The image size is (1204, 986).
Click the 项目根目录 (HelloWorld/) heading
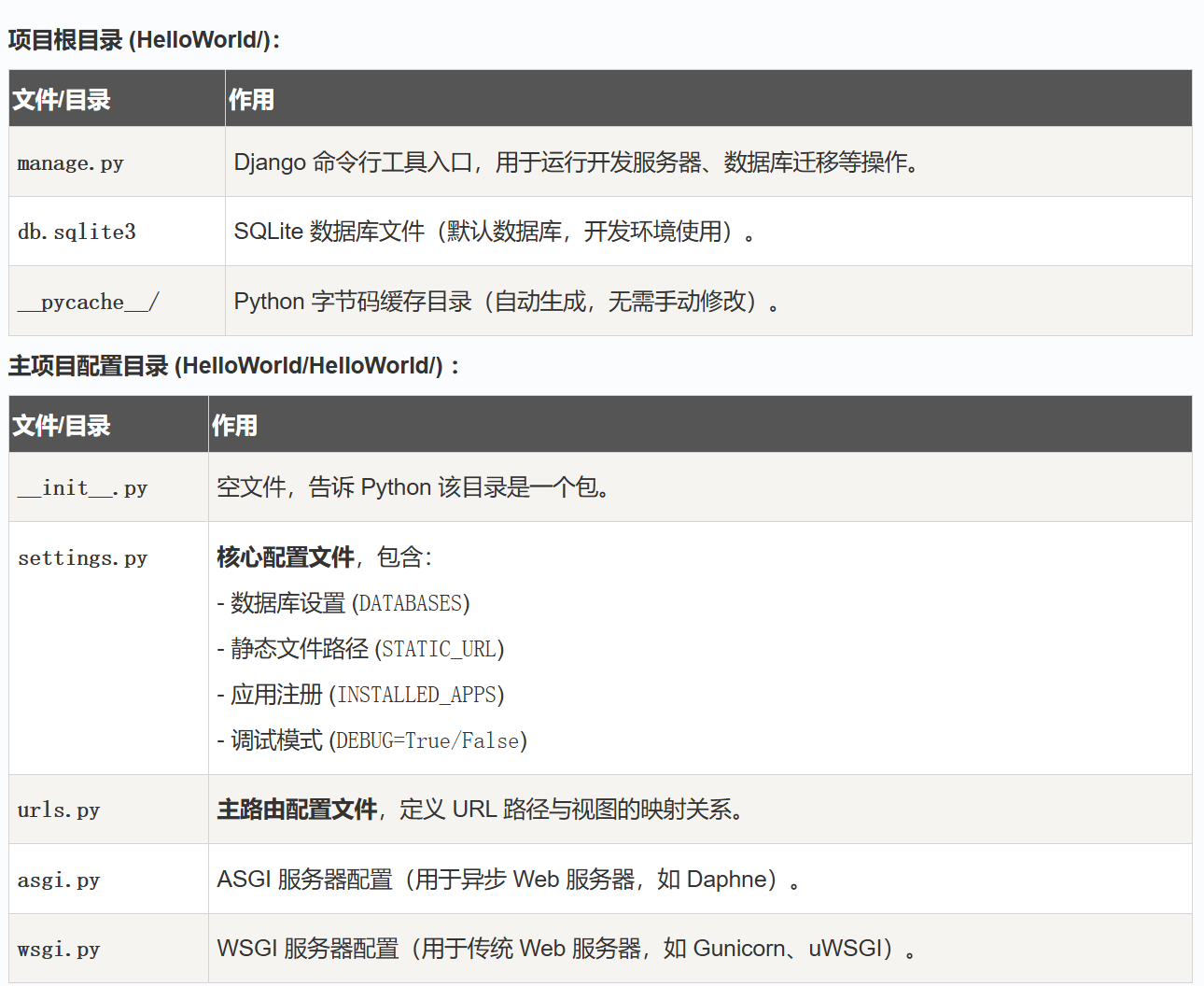144,40
